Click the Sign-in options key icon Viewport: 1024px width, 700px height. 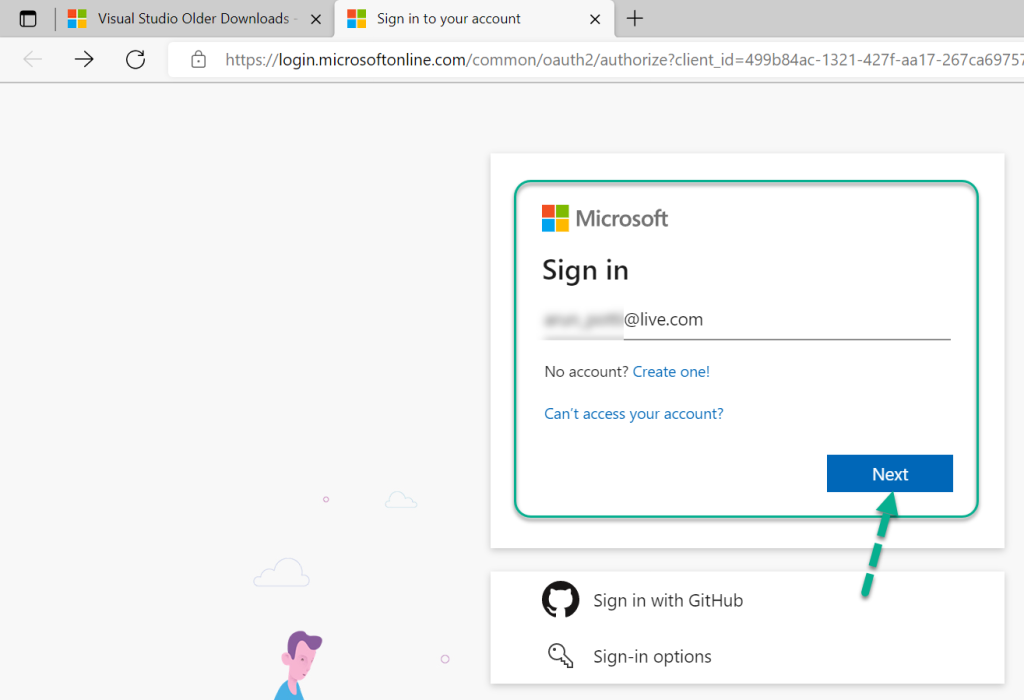click(x=560, y=656)
